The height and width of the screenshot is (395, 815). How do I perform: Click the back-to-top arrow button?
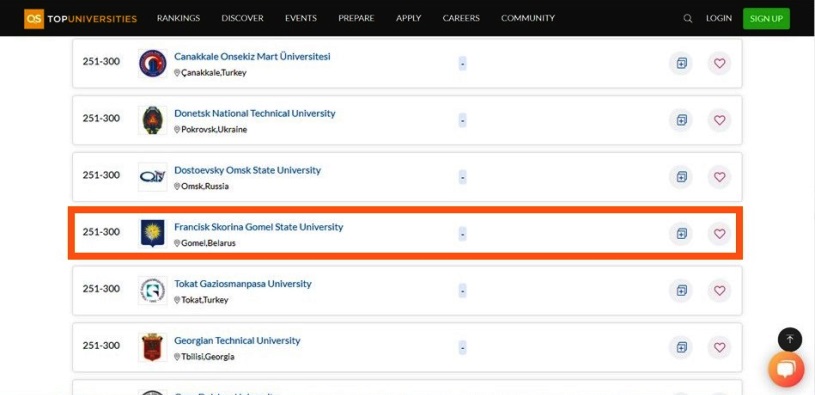click(x=790, y=339)
